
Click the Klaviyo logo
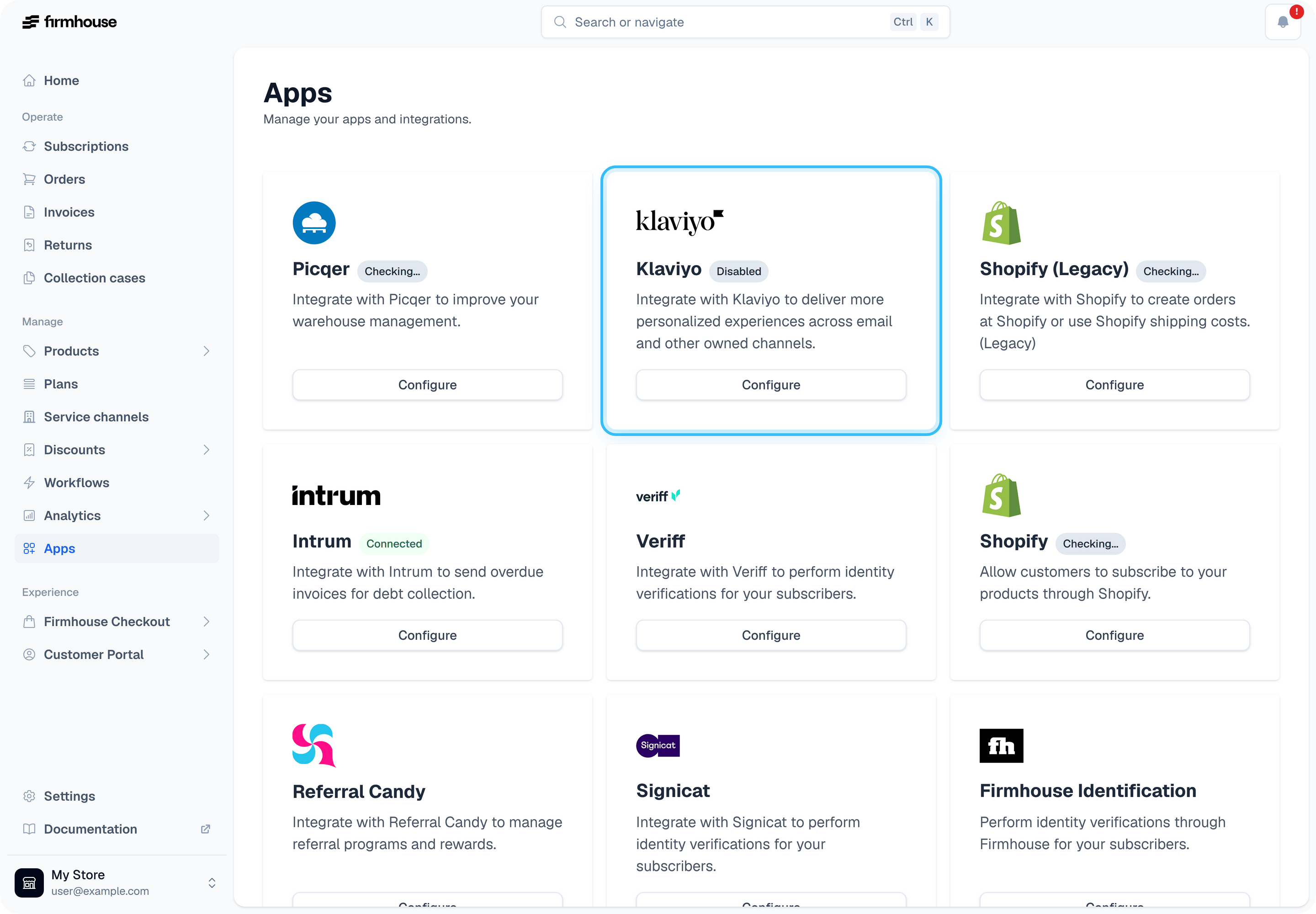[680, 222]
